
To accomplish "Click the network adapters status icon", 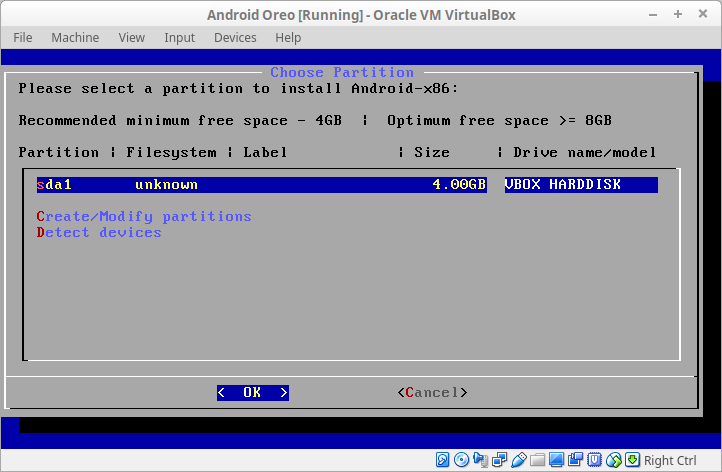I will tap(499, 460).
